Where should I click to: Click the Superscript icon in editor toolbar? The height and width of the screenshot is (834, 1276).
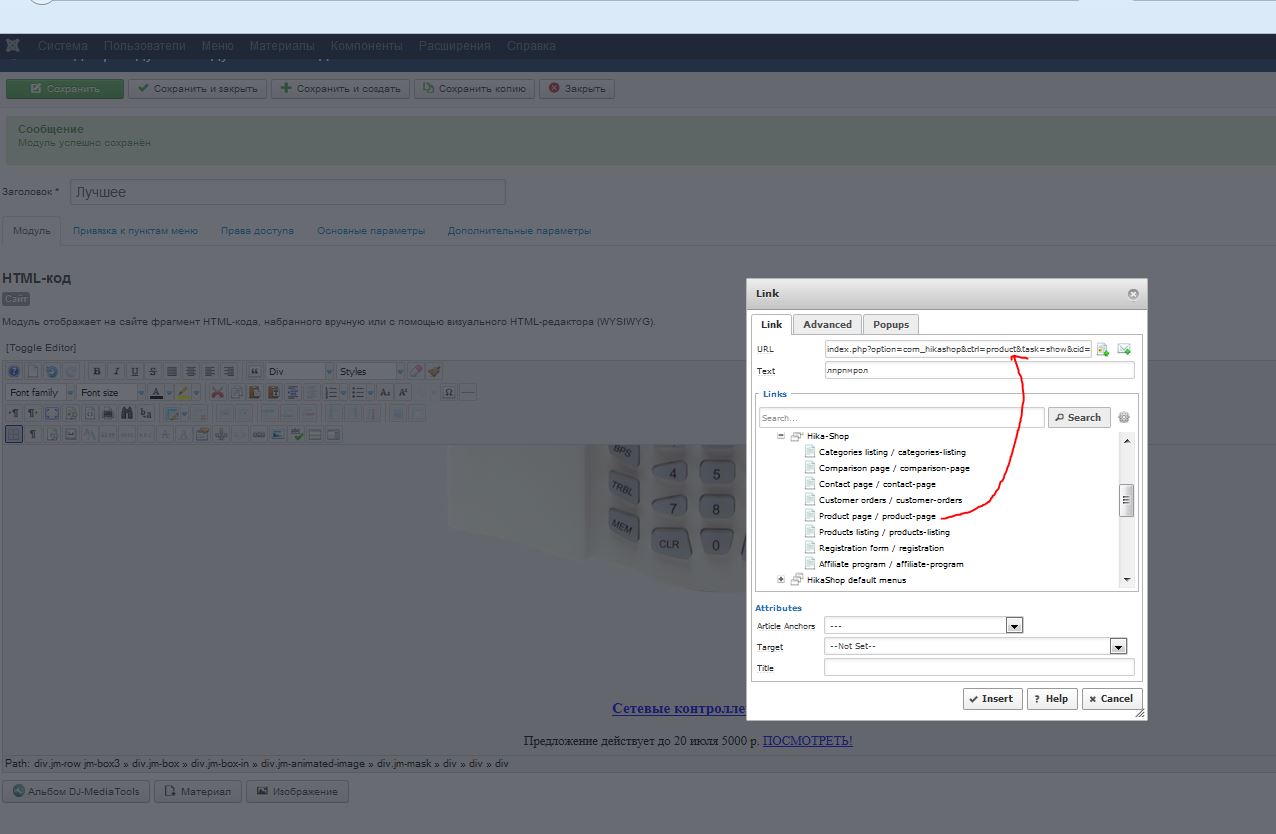click(402, 393)
